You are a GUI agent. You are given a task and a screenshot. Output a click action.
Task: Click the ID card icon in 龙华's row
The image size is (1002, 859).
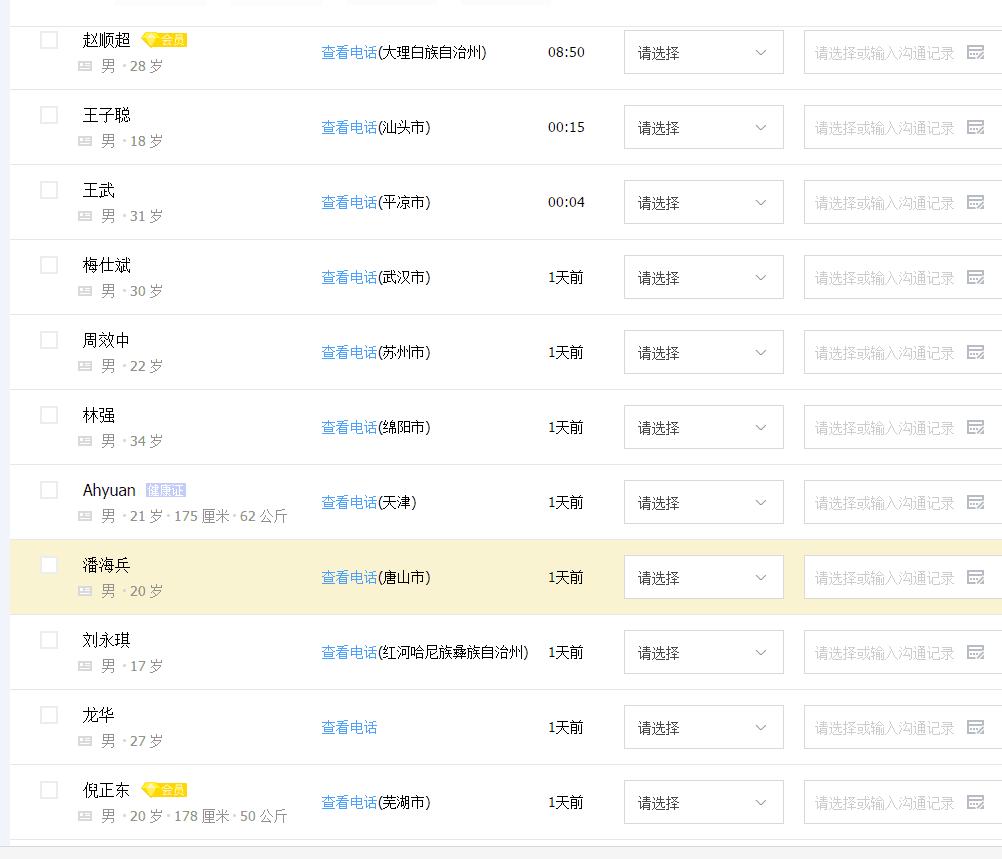84,741
